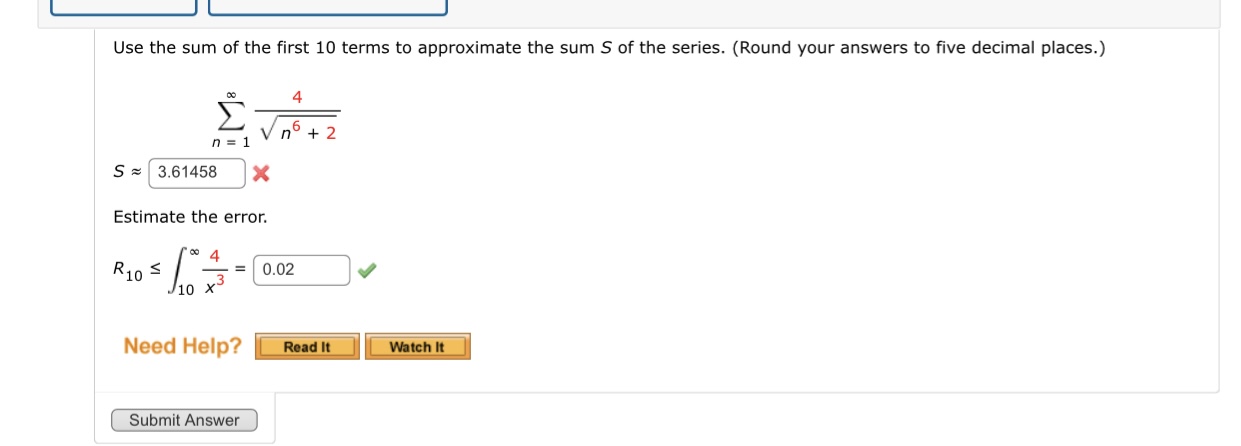
Task: Click the red X incorrect-answer icon
Action: coord(261,173)
